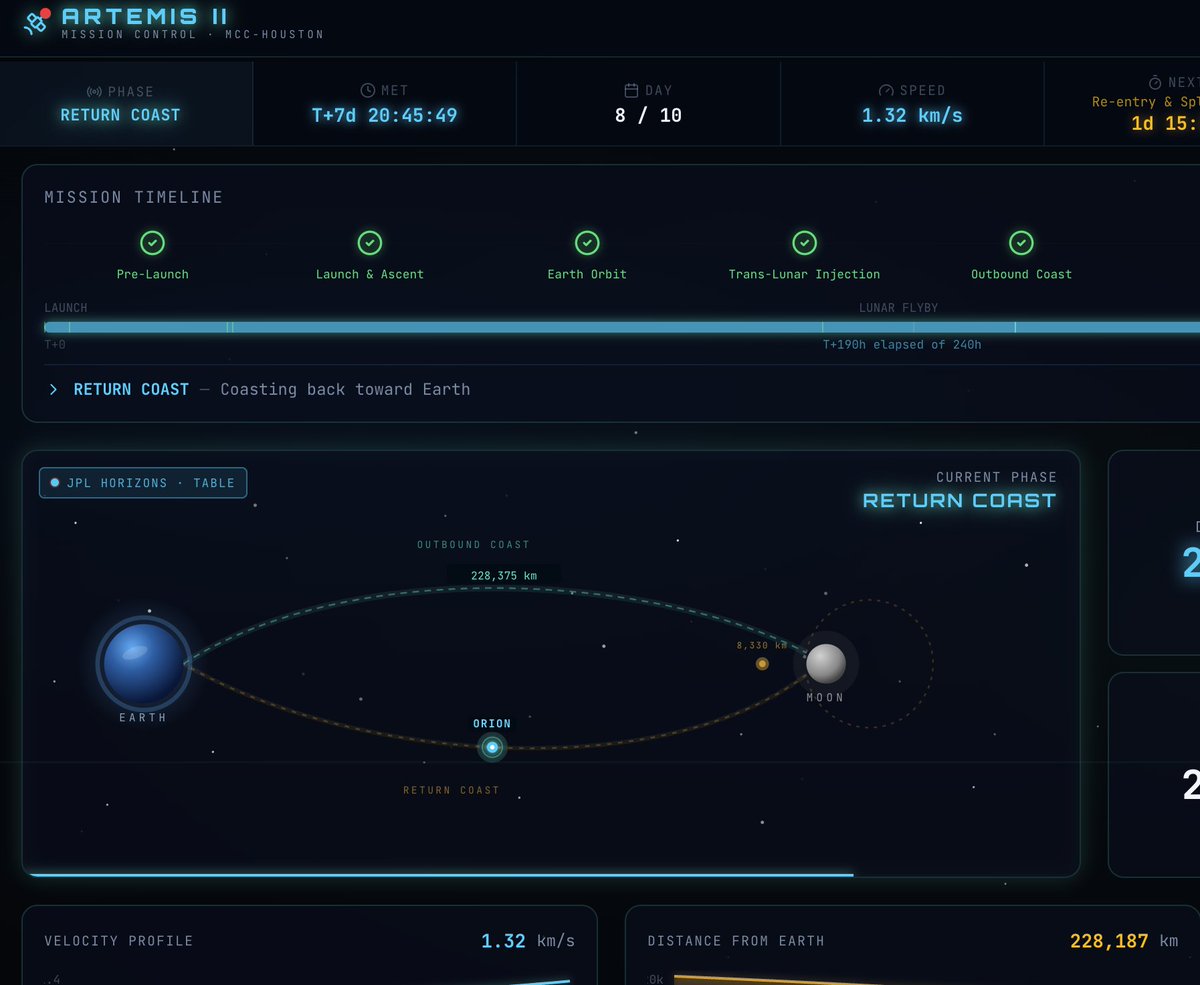Screen dimensions: 1200x985
Task: Click the OUTBOUND COAST trajectory label
Action: coord(473,545)
